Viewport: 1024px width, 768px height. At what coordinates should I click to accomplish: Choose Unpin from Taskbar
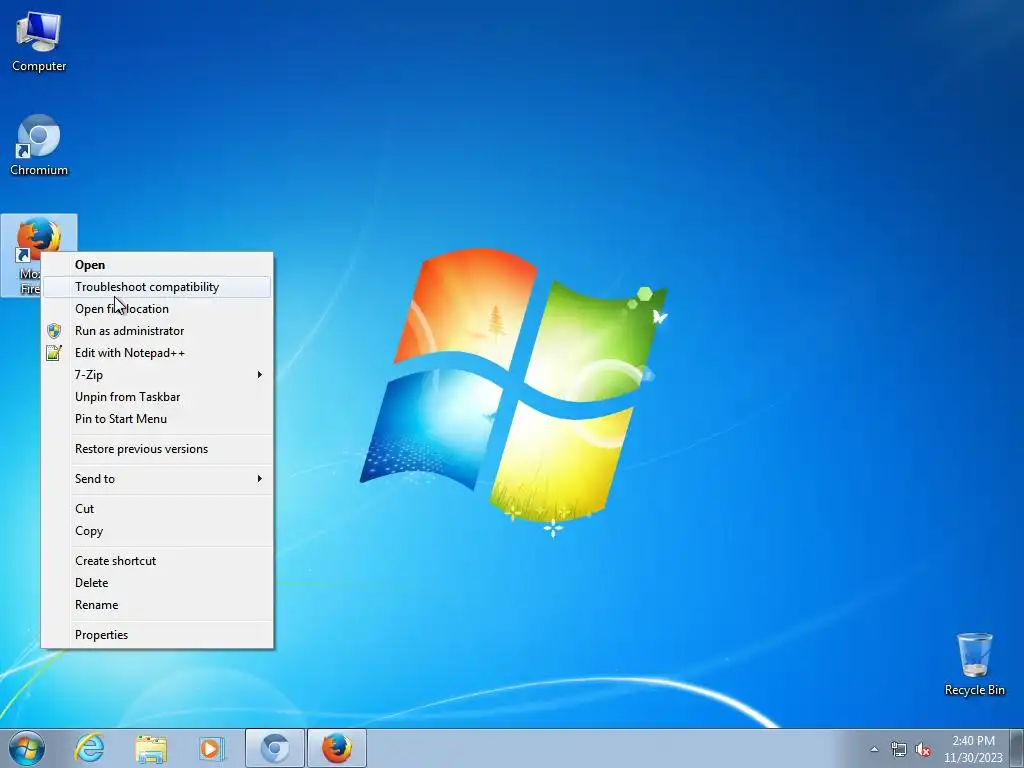pos(157,397)
